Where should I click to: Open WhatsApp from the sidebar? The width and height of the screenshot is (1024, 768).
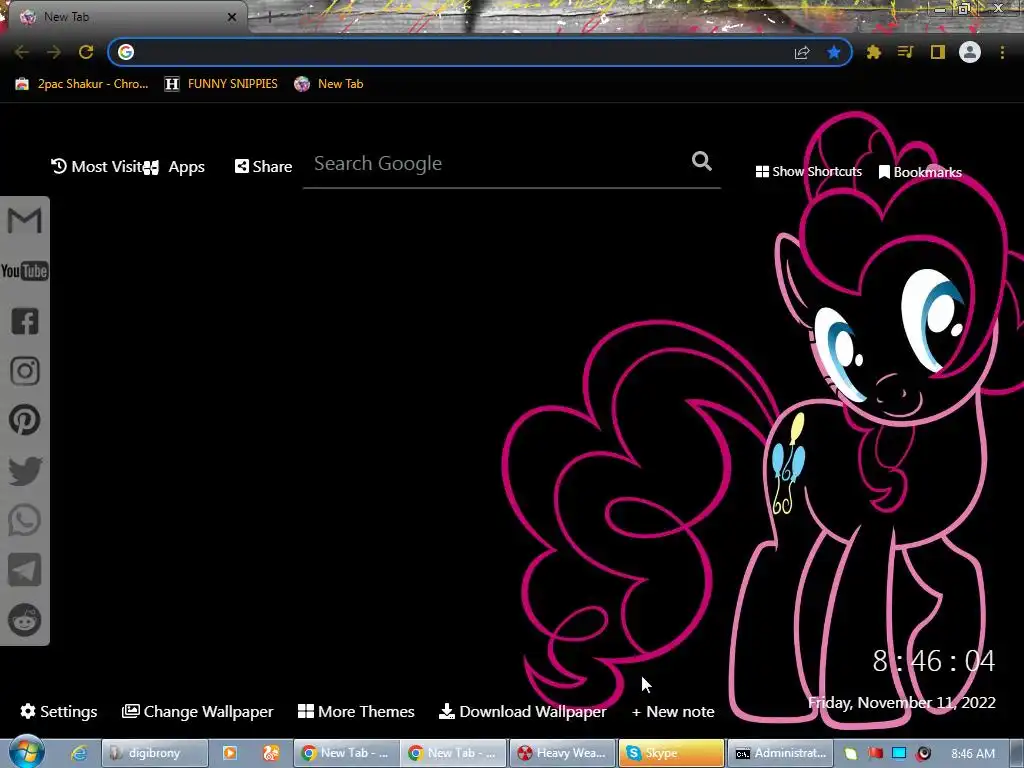point(25,520)
